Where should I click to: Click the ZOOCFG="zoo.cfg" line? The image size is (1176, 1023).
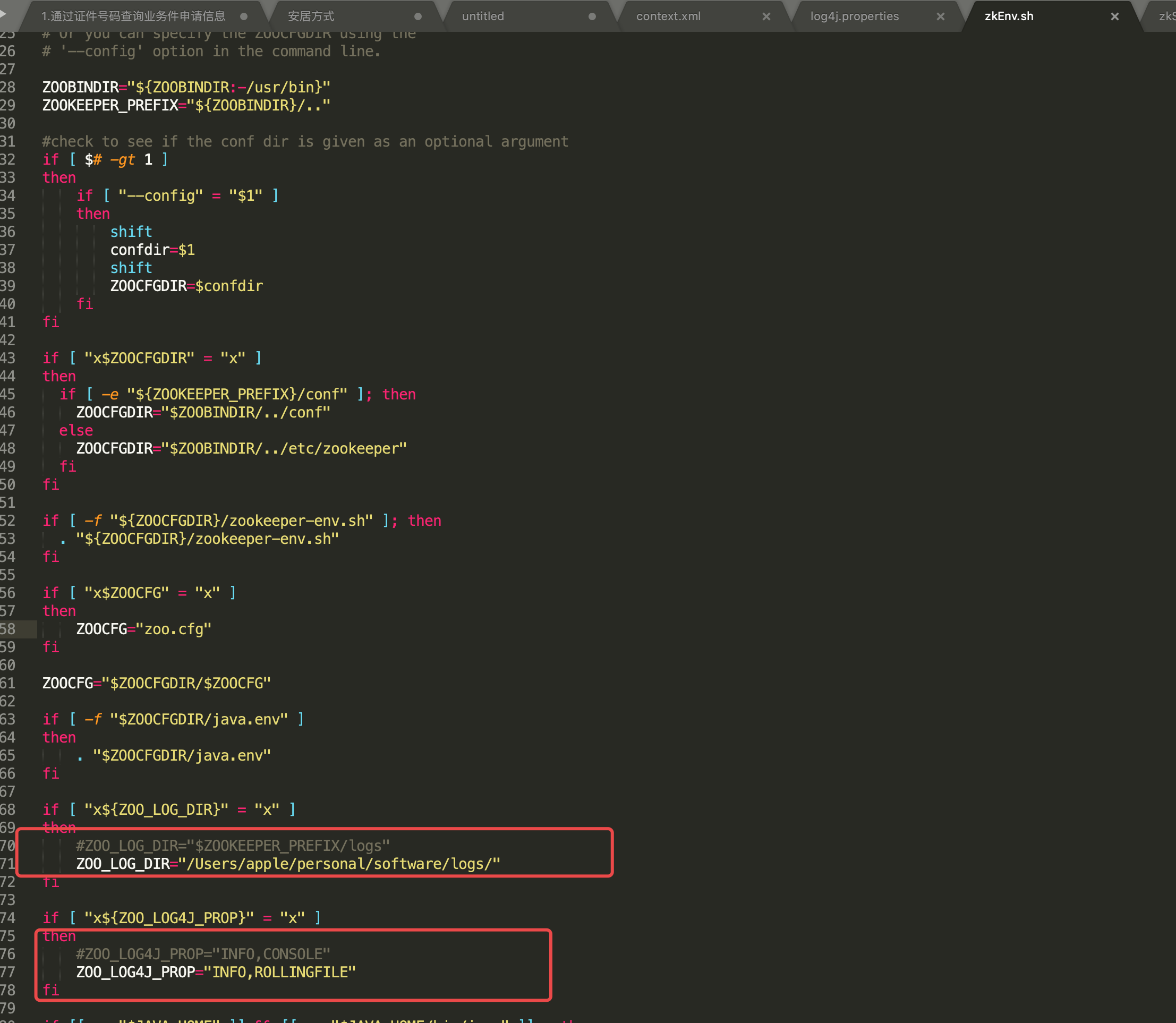click(144, 629)
